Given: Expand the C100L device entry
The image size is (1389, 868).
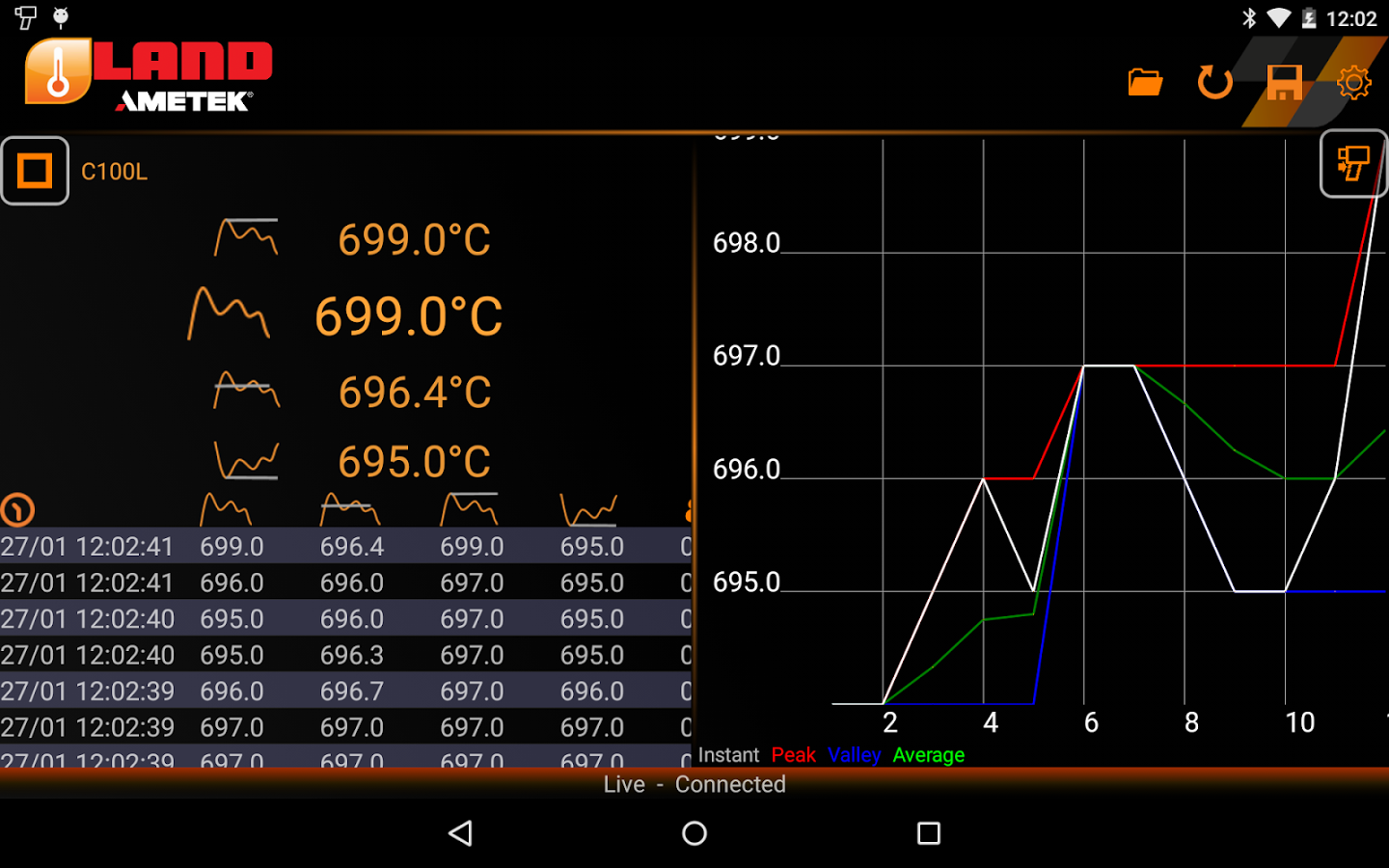Looking at the screenshot, I should [x=115, y=172].
